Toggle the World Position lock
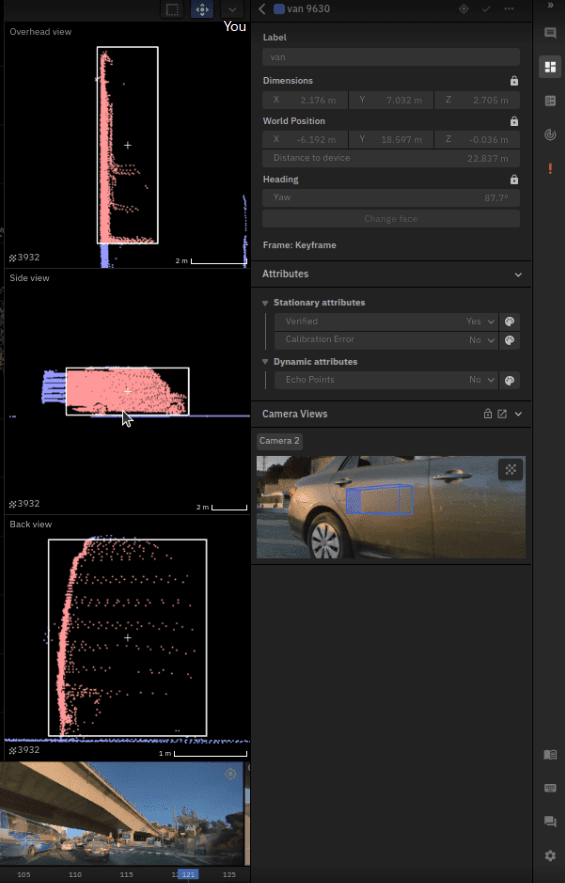 (x=514, y=121)
